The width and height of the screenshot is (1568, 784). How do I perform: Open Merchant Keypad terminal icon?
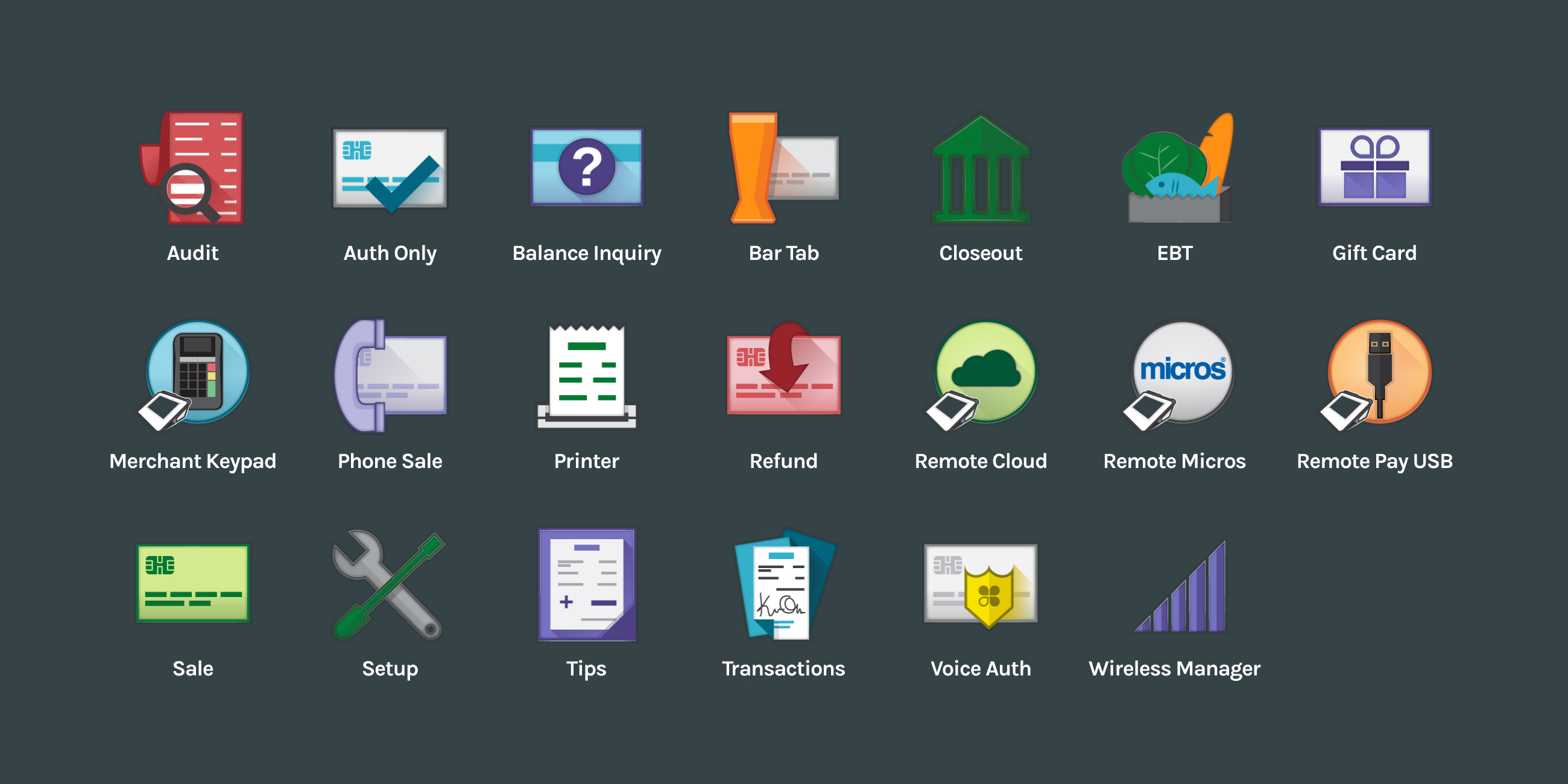tap(195, 375)
